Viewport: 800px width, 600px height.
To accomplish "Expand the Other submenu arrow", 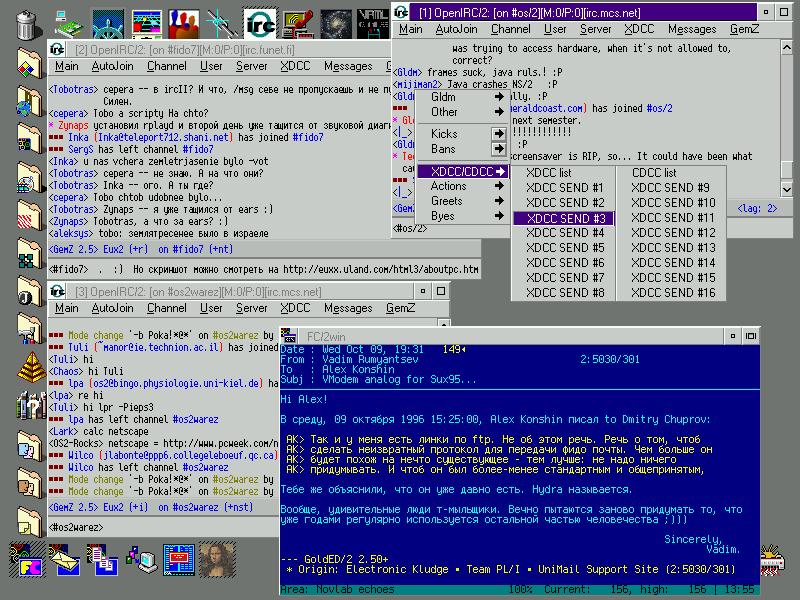I will 498,111.
